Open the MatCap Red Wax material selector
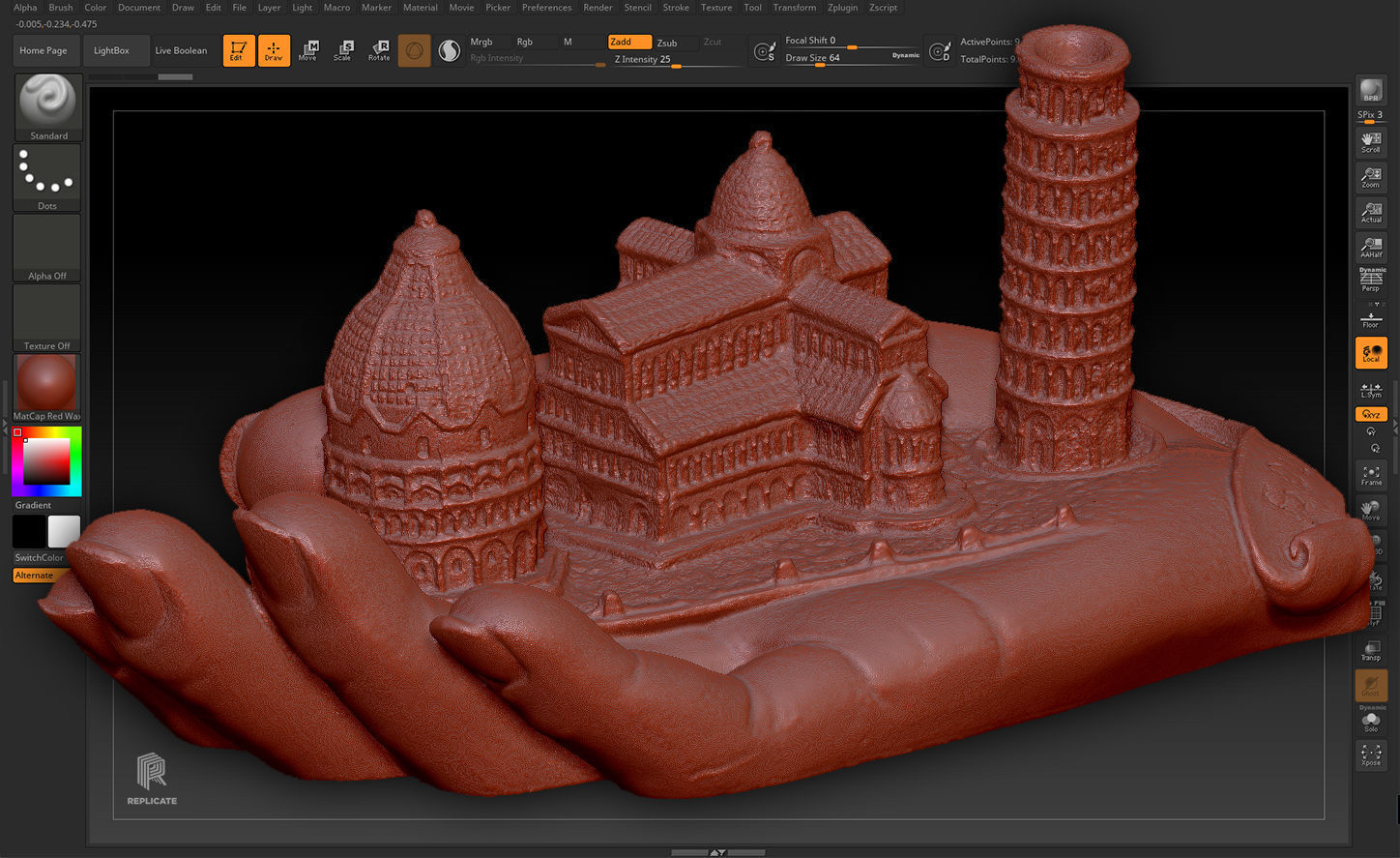This screenshot has width=1400, height=858. [x=46, y=387]
